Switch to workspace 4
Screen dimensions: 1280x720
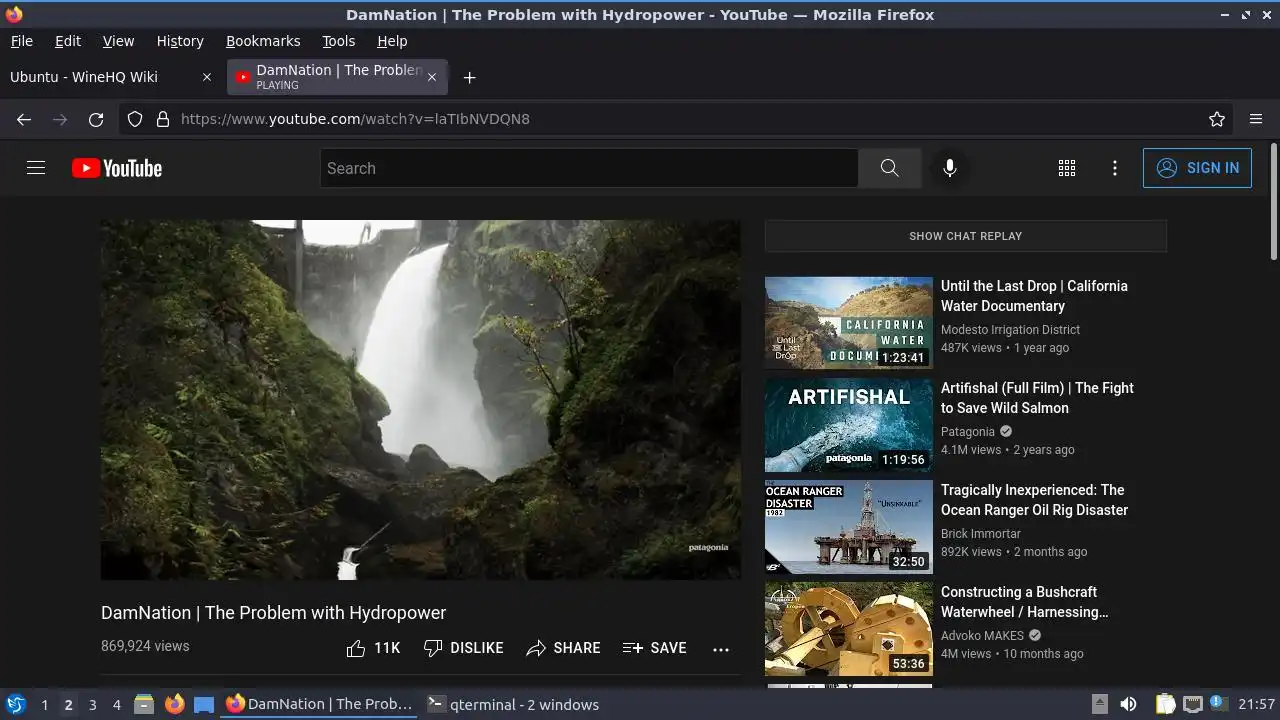116,704
